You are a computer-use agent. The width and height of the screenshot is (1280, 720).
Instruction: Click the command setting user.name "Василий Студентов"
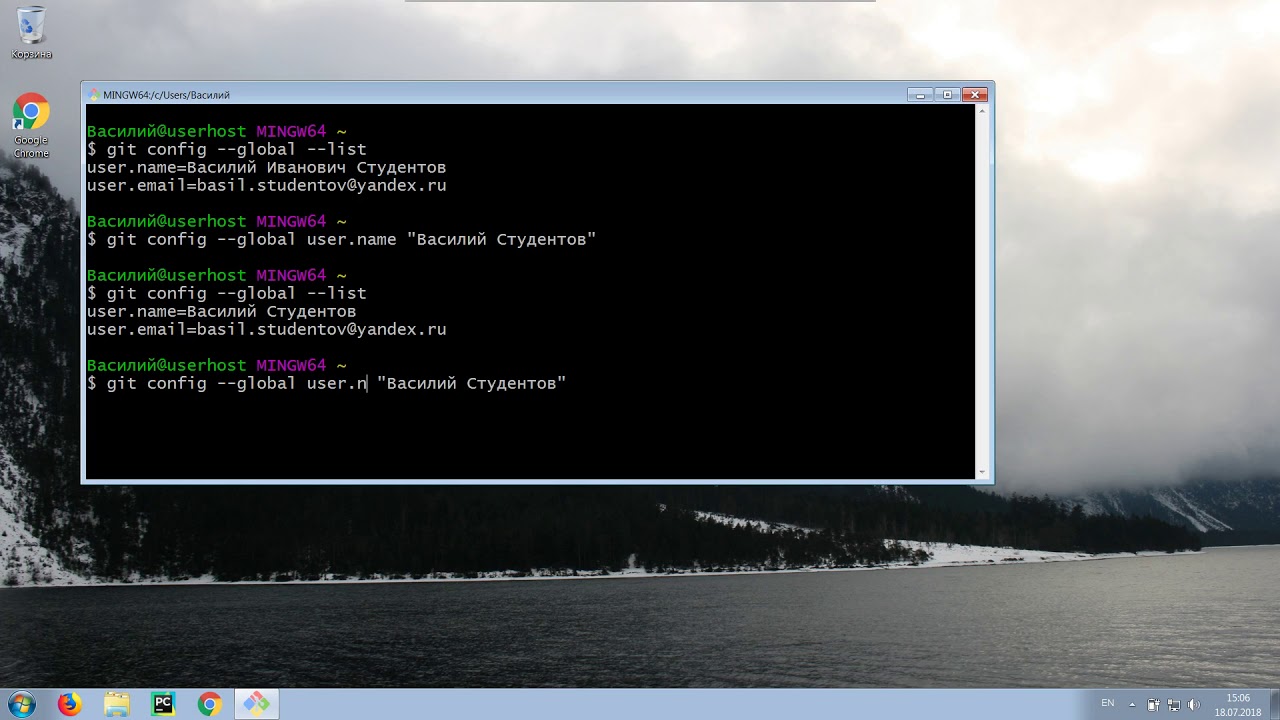point(342,240)
